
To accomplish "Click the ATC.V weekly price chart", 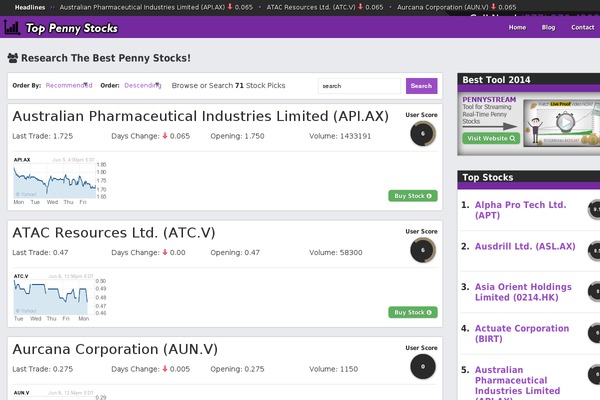I will click(60, 297).
